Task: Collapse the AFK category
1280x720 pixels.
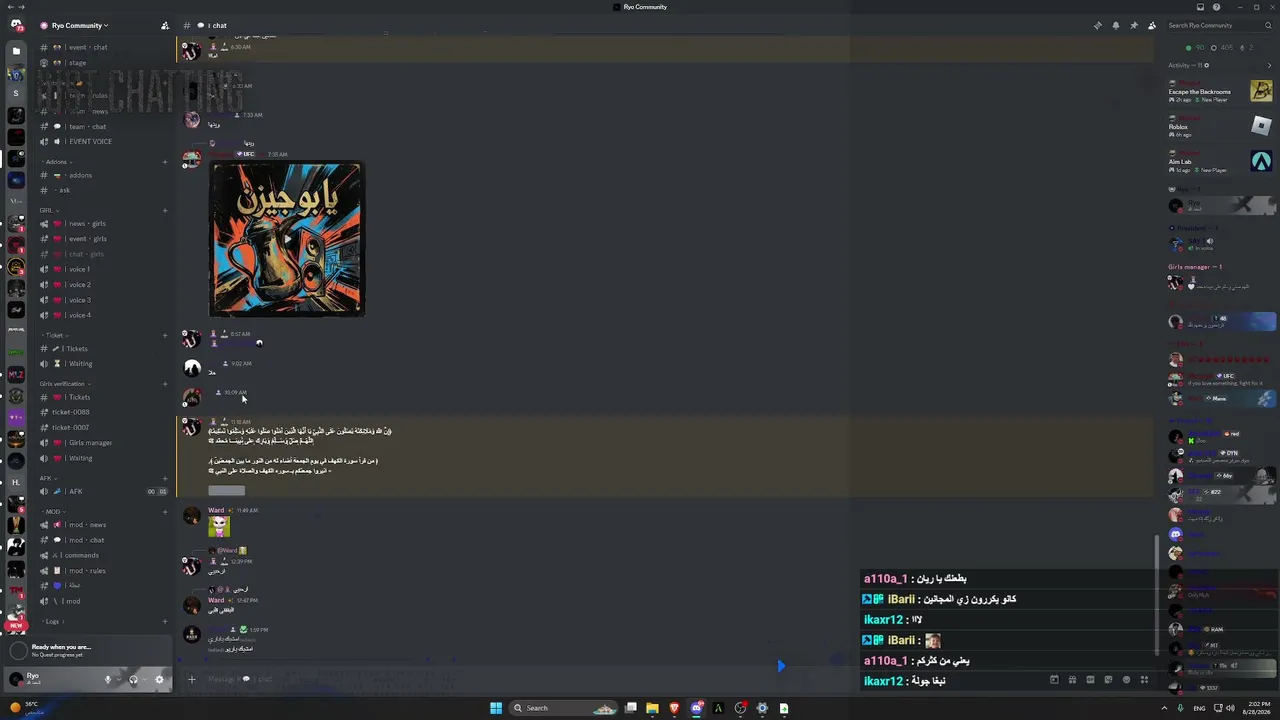Action: point(47,478)
